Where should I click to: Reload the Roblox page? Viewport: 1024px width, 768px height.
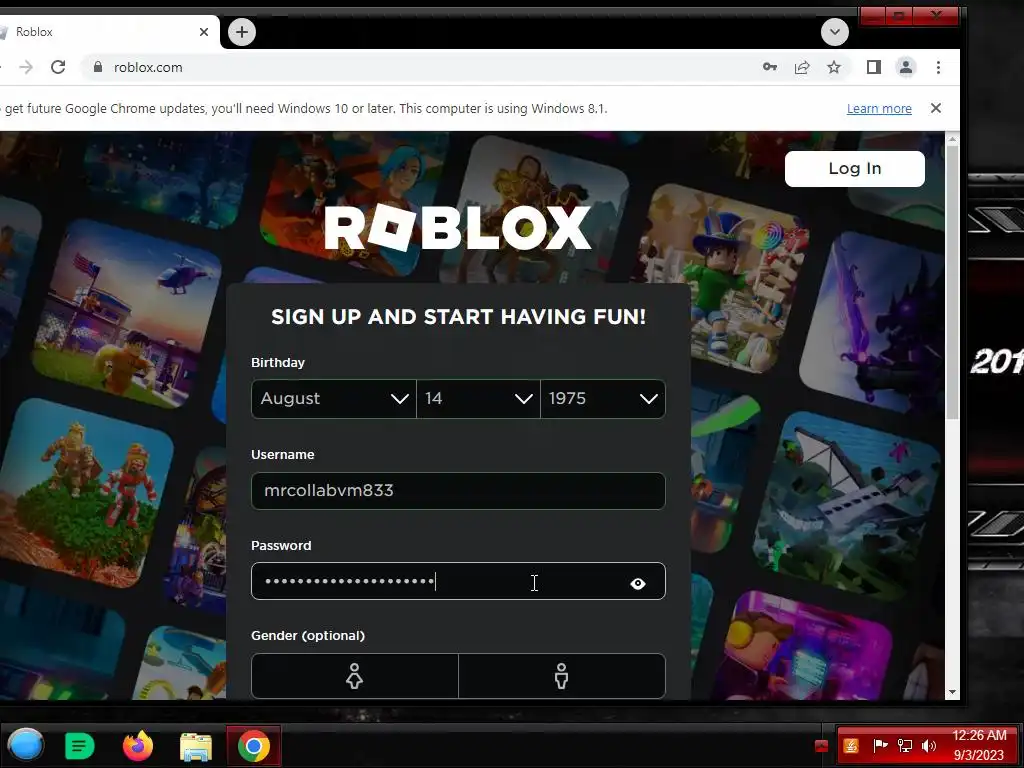(x=58, y=67)
